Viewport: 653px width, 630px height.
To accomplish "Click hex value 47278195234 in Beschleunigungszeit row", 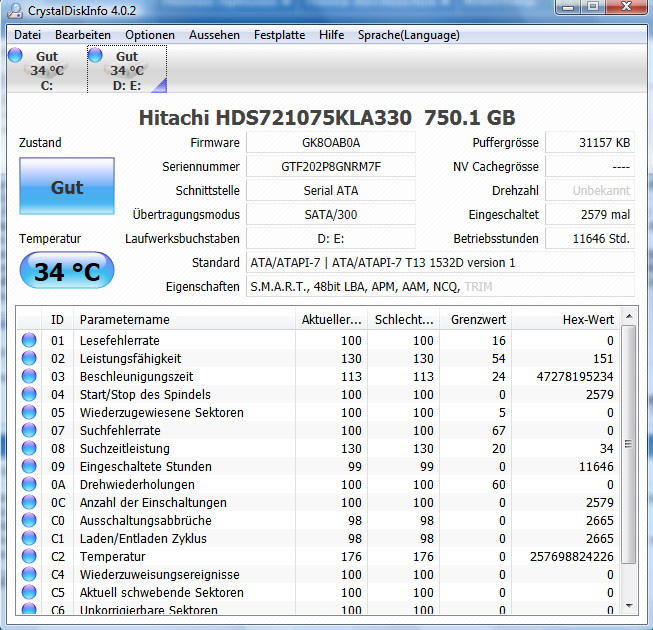I will (x=575, y=376).
